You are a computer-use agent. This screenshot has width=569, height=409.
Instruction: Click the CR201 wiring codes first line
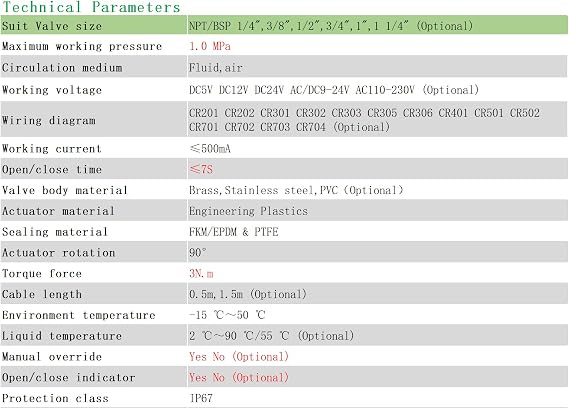click(364, 113)
